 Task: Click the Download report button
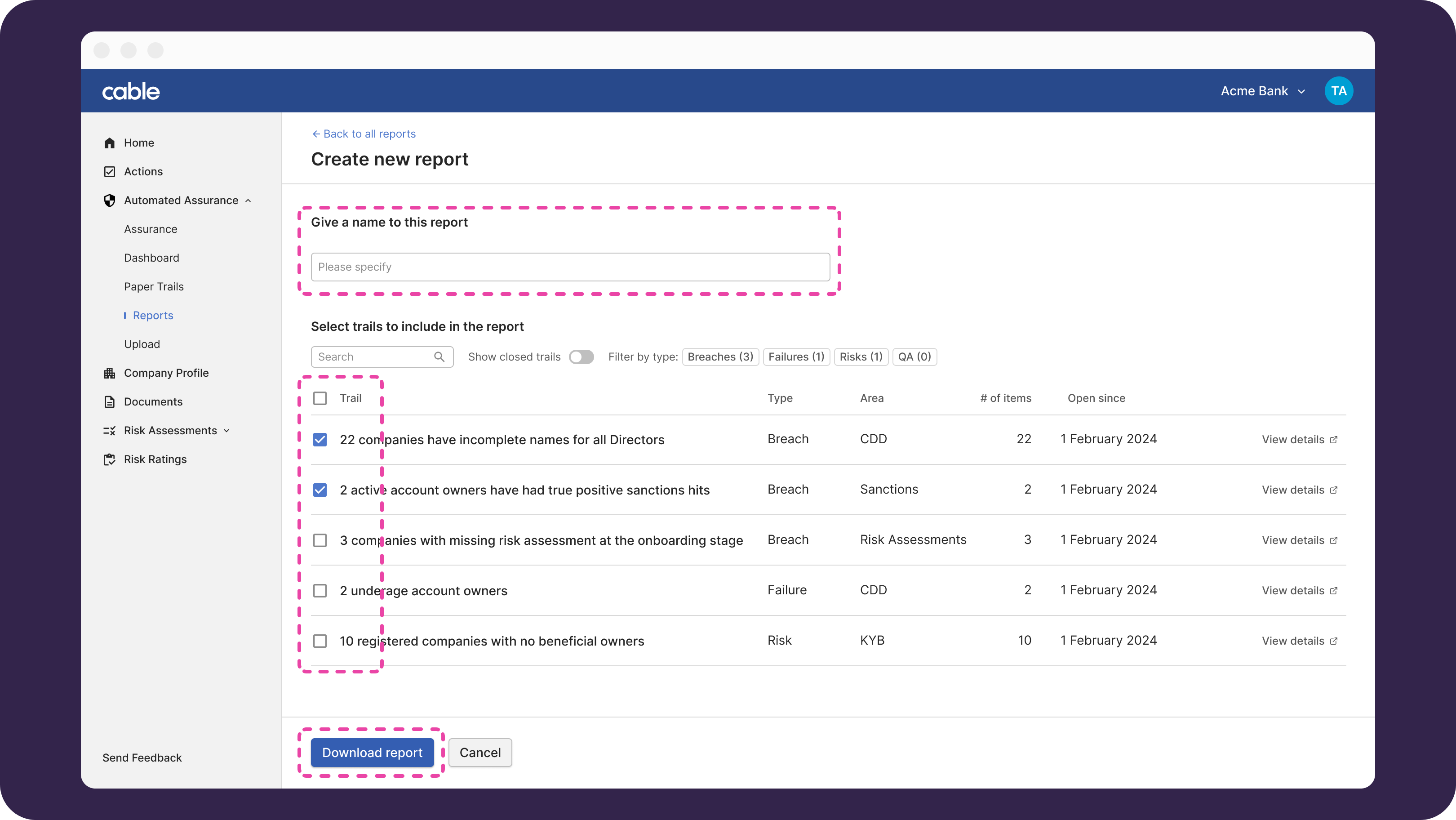point(372,753)
